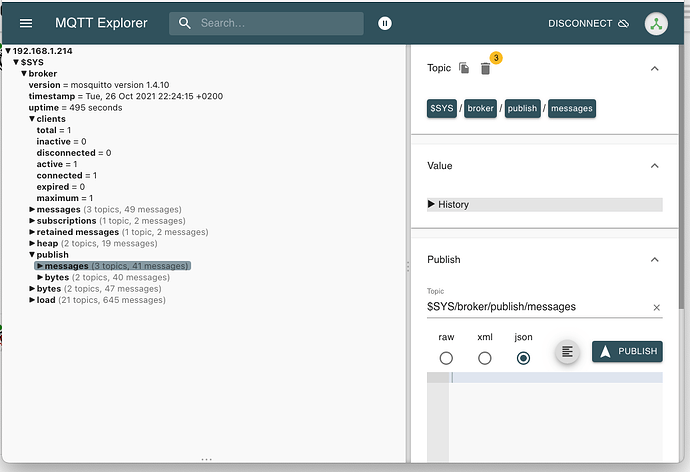Clear the publish topic field
Screen dimensions: 690x472
tap(657, 307)
